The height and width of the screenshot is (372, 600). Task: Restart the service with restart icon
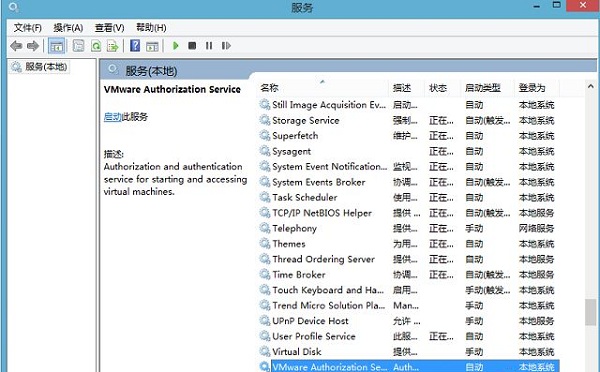226,46
